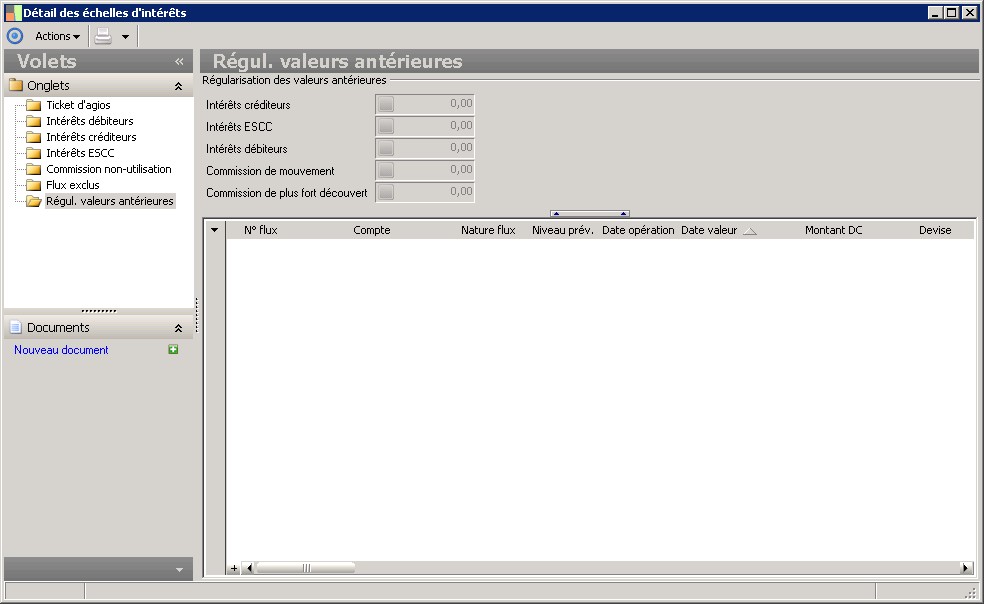Toggle the Intérêts débiteurs checkbox in form
This screenshot has height=604, width=984.
386,148
